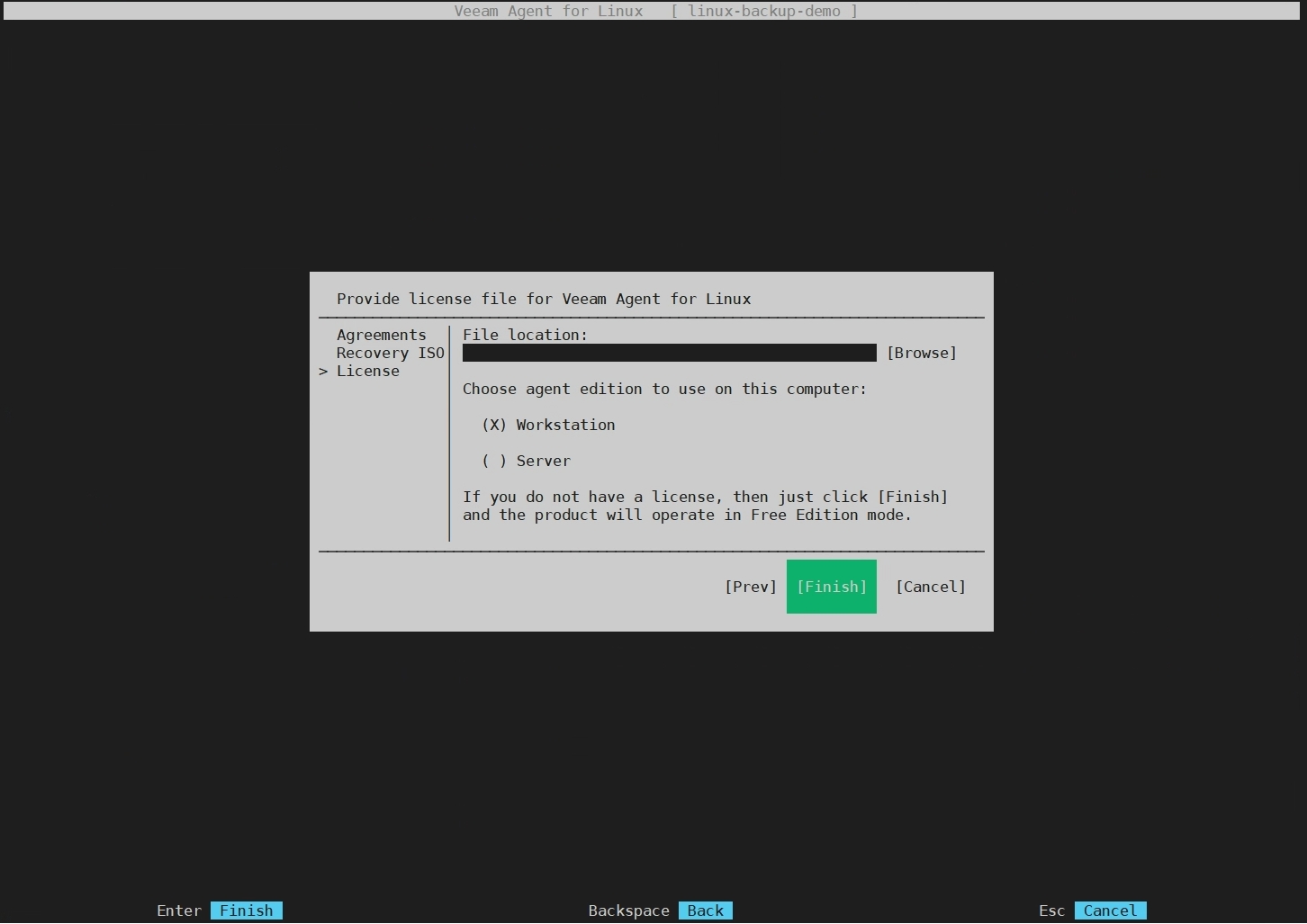This screenshot has height=924, width=1307.
Task: Abort the wizard using [Cancel]
Action: point(931,587)
